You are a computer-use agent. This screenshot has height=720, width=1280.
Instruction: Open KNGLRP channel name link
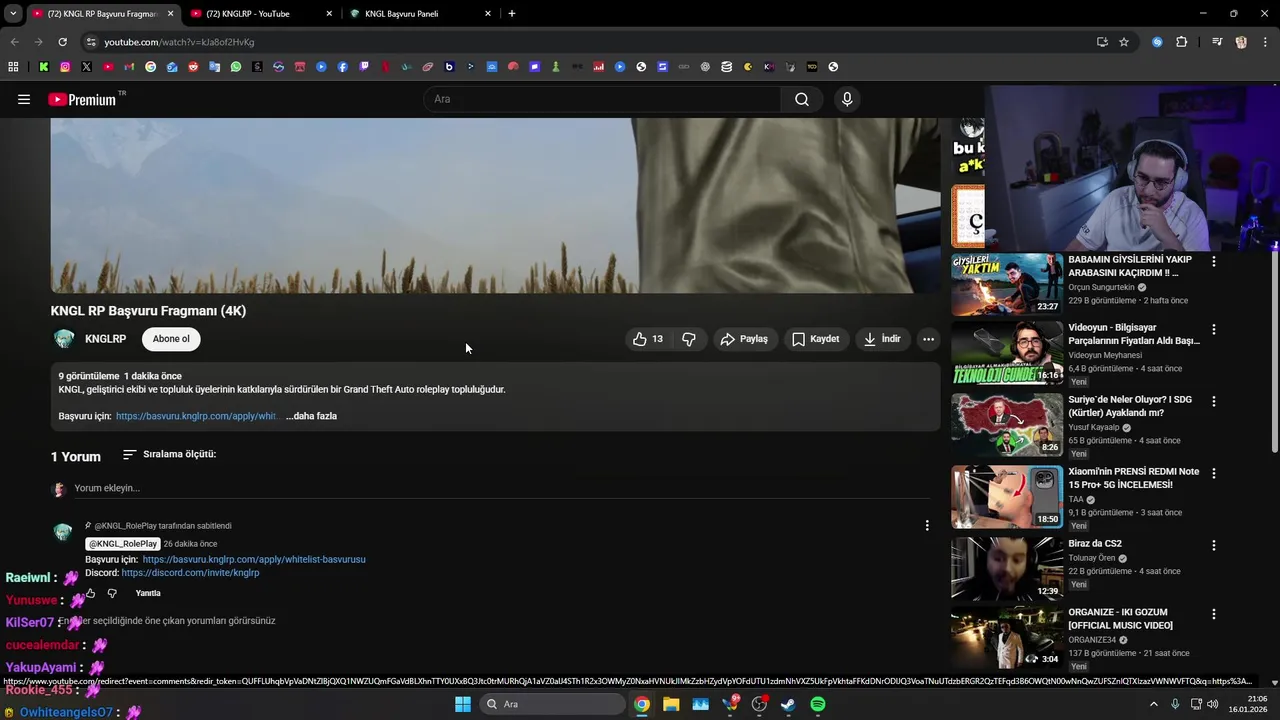(106, 339)
